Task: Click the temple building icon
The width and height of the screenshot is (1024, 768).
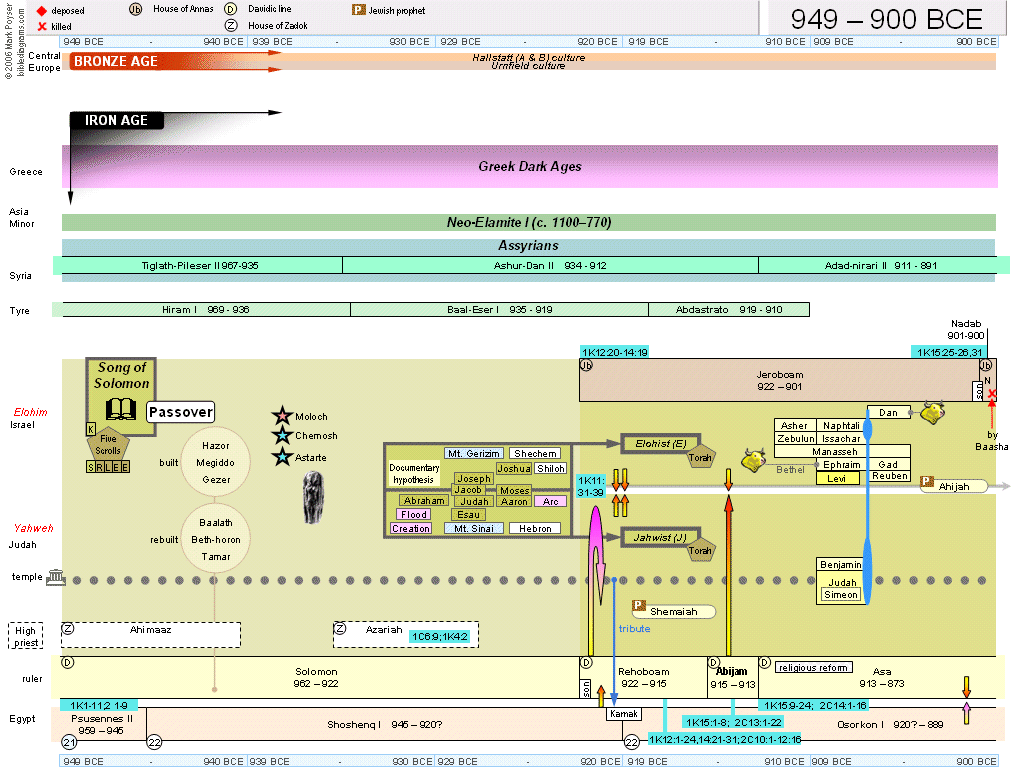Action: (x=56, y=578)
